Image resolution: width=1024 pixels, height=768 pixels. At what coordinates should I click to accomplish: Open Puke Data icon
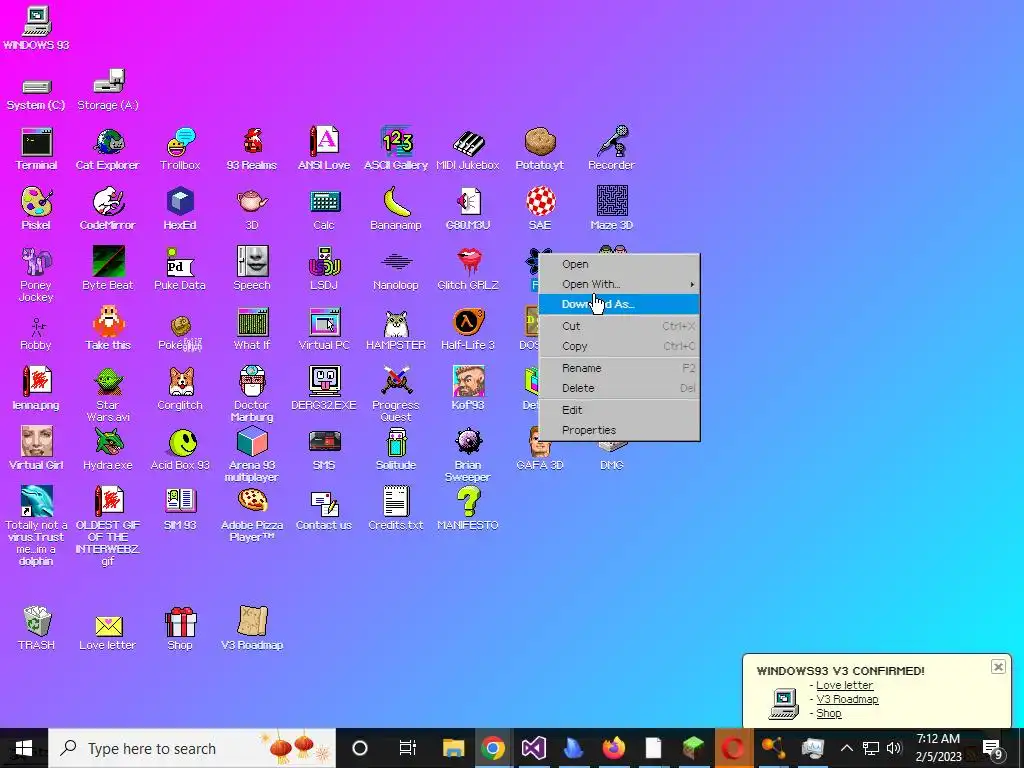(180, 269)
